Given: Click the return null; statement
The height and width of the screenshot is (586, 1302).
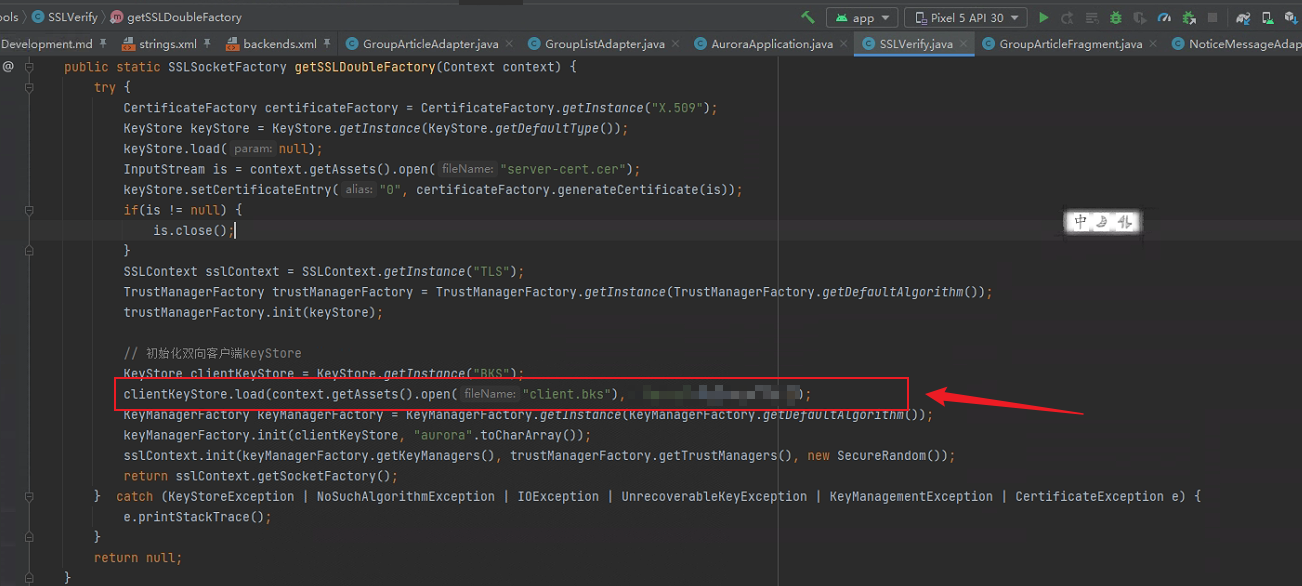Looking at the screenshot, I should (138, 558).
